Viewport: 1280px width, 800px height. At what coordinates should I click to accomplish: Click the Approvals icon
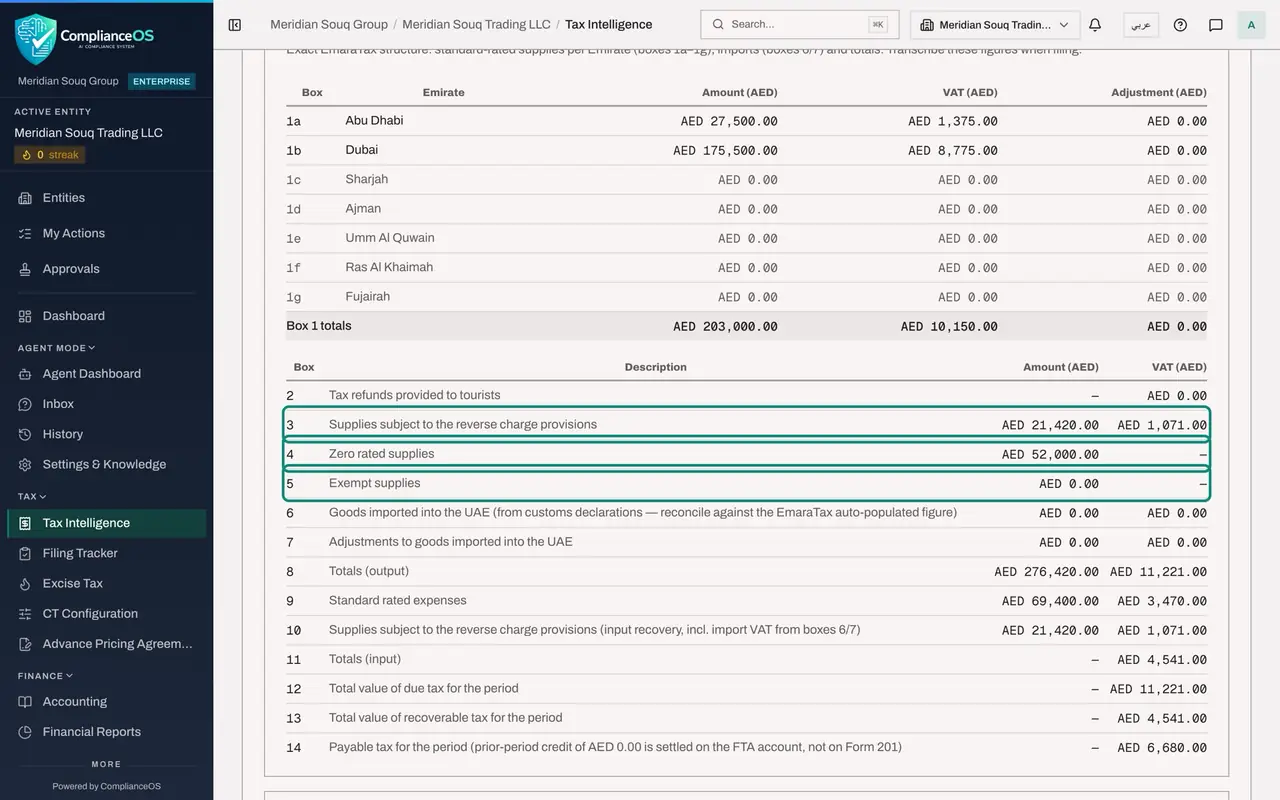25,269
